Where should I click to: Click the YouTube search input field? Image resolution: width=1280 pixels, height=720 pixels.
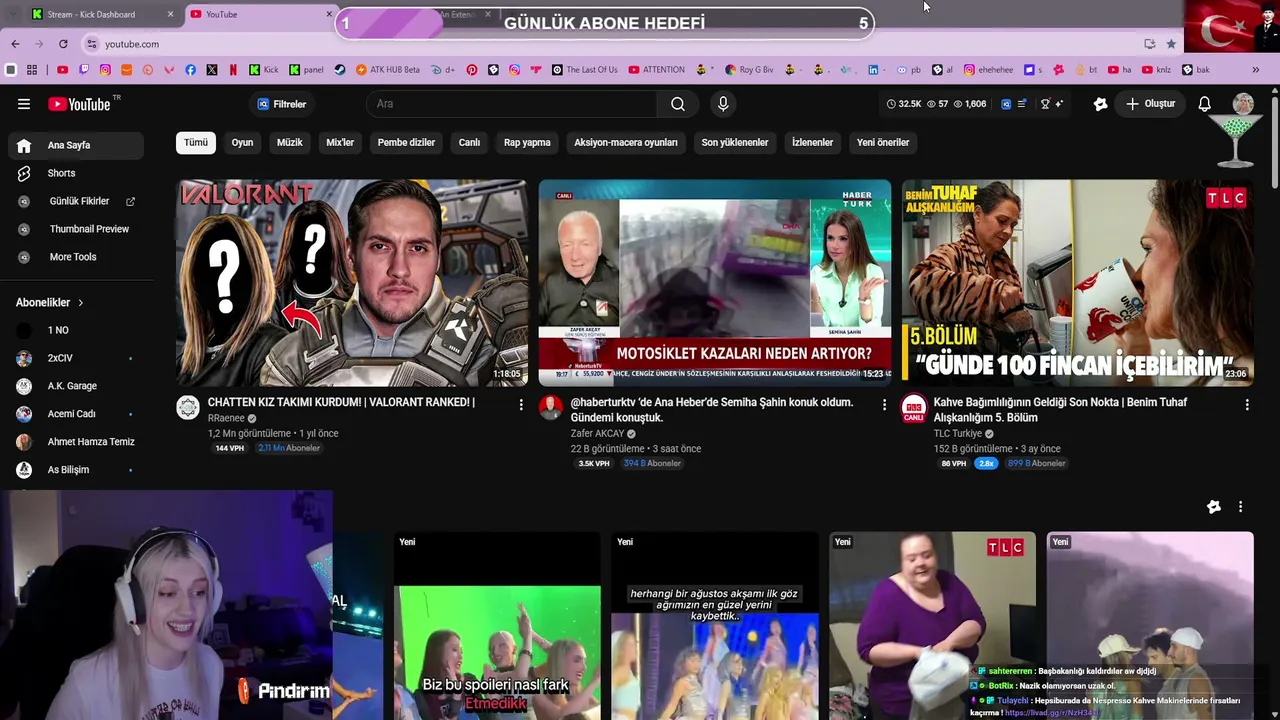pos(510,104)
